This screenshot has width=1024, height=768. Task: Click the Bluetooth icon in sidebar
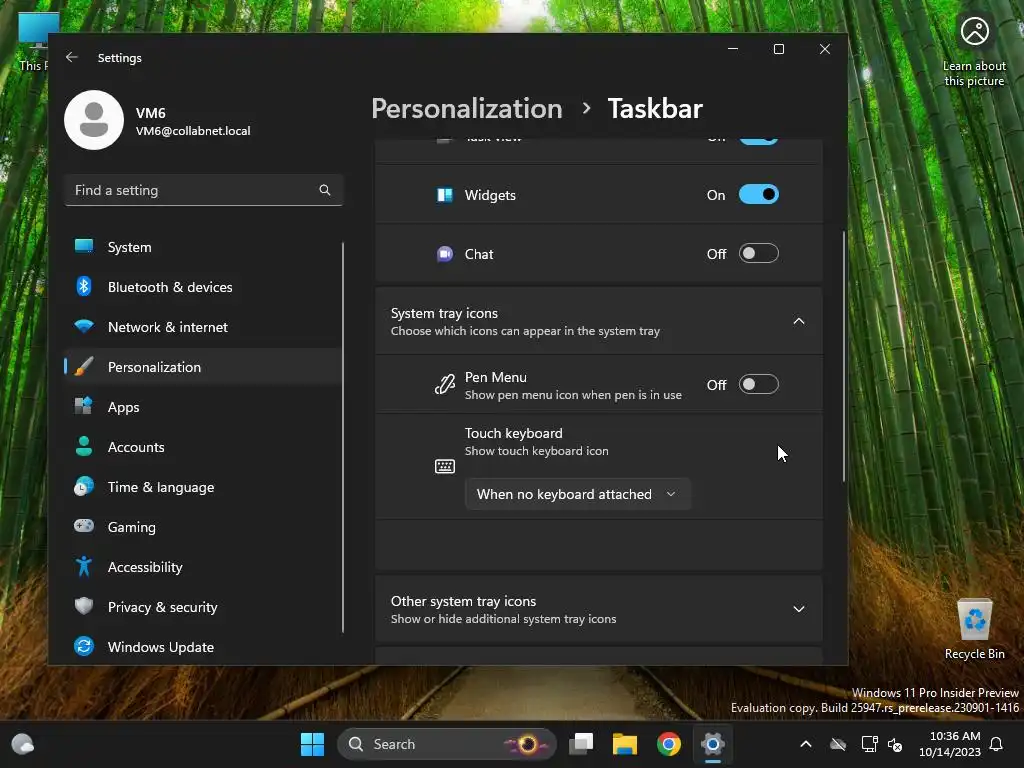84,287
